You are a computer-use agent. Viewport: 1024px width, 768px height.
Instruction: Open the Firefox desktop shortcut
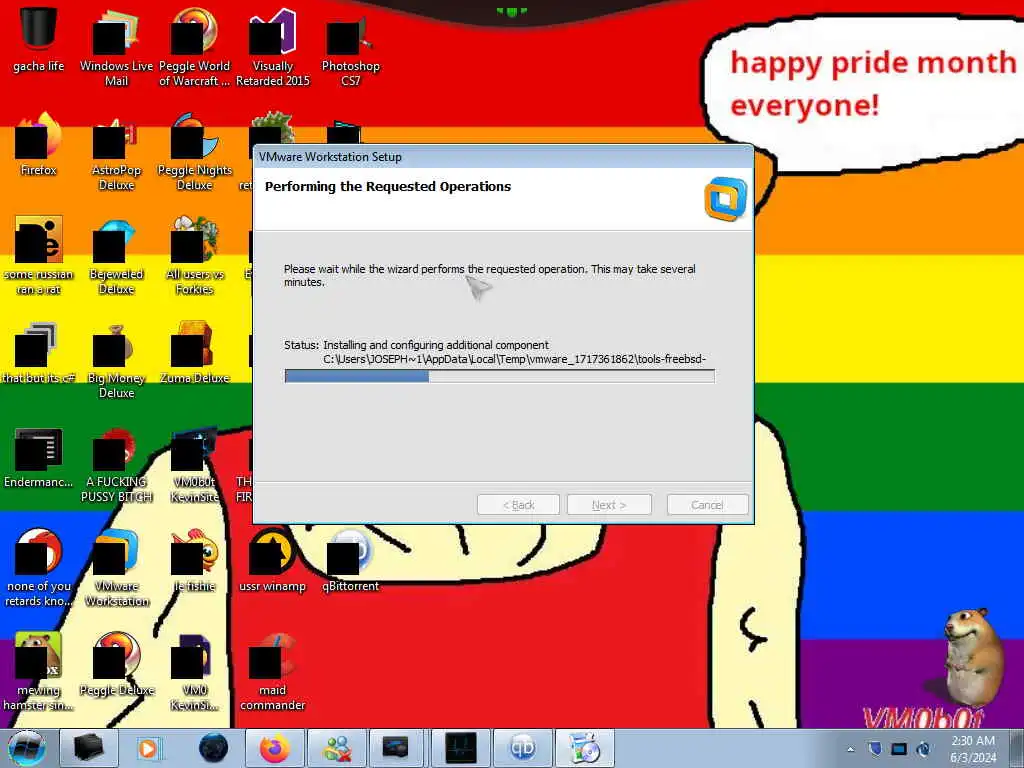point(39,144)
